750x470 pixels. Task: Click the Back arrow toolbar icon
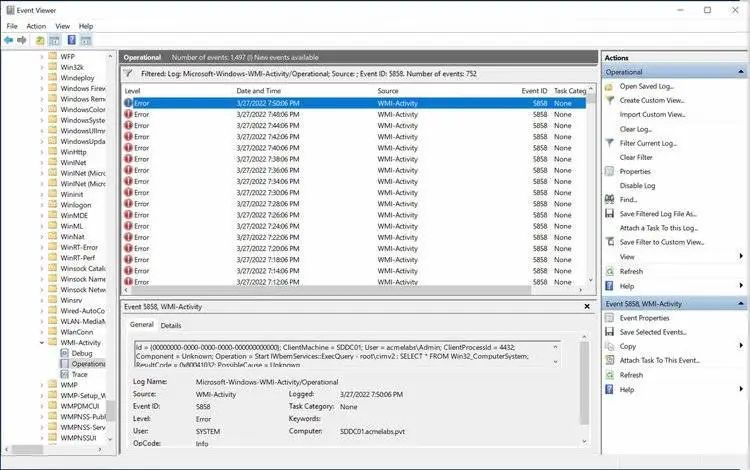(x=9, y=40)
